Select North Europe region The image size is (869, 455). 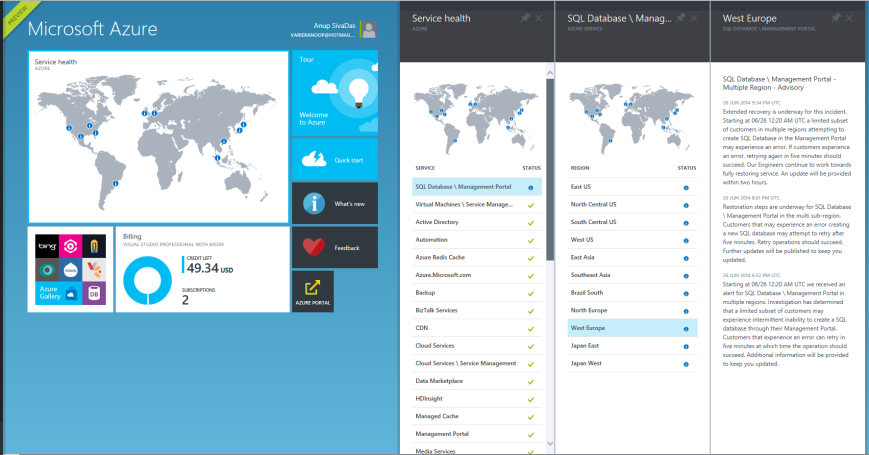pos(632,310)
